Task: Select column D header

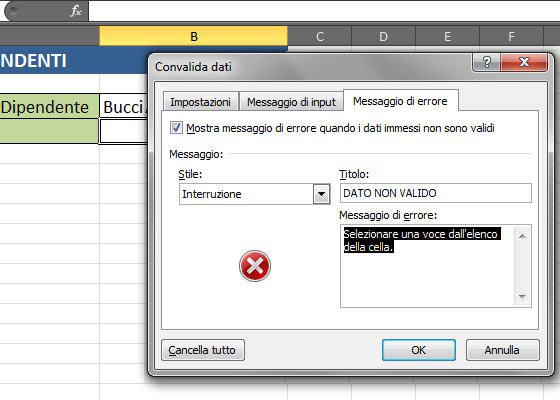Action: [383, 36]
